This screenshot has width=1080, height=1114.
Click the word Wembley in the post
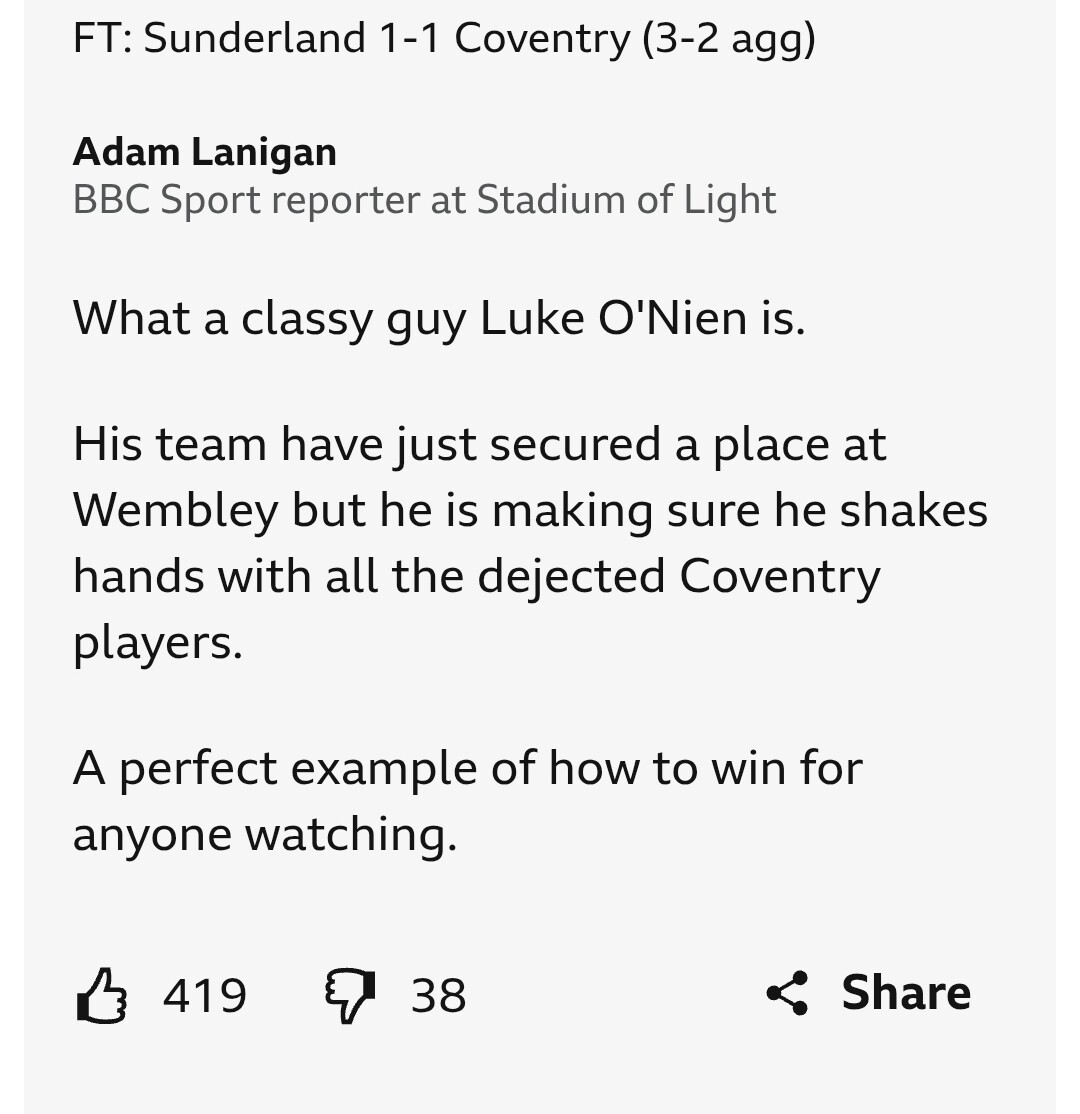176,510
